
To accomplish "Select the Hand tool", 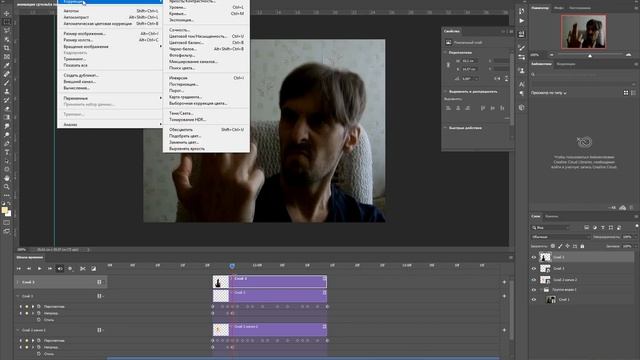I will pyautogui.click(x=7, y=178).
